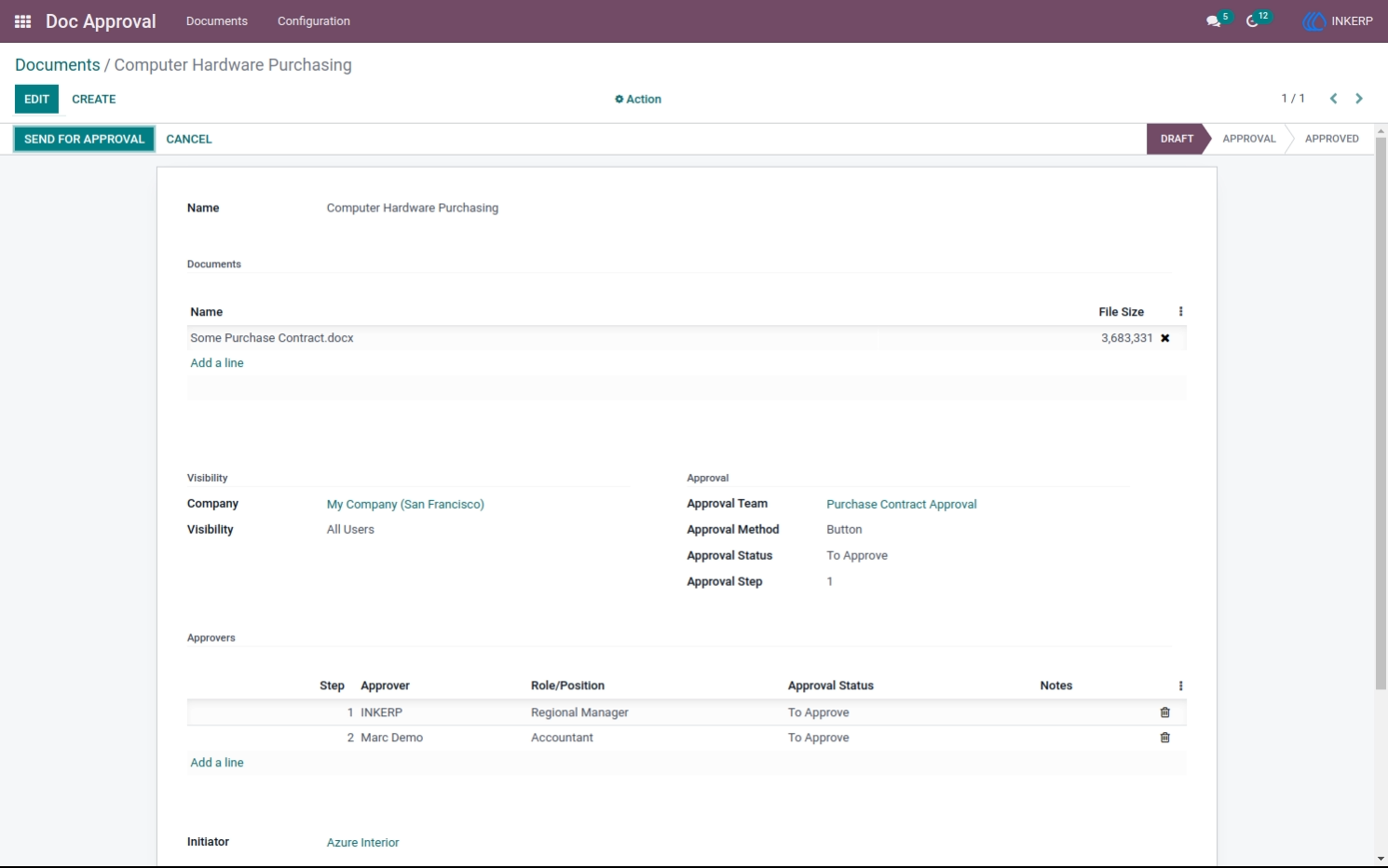Remove Some Purchase Contract.docx line
The width and height of the screenshot is (1388, 868).
click(x=1164, y=338)
